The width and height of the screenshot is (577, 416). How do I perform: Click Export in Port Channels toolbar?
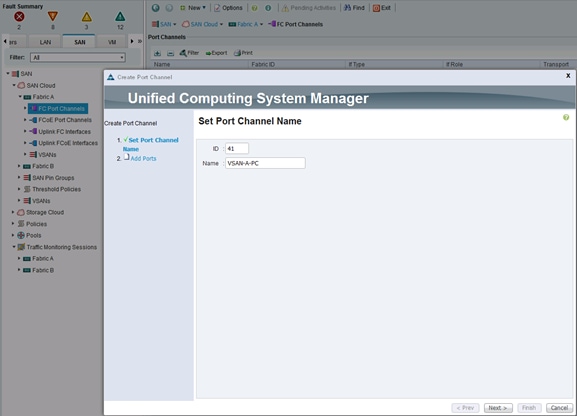(216, 53)
